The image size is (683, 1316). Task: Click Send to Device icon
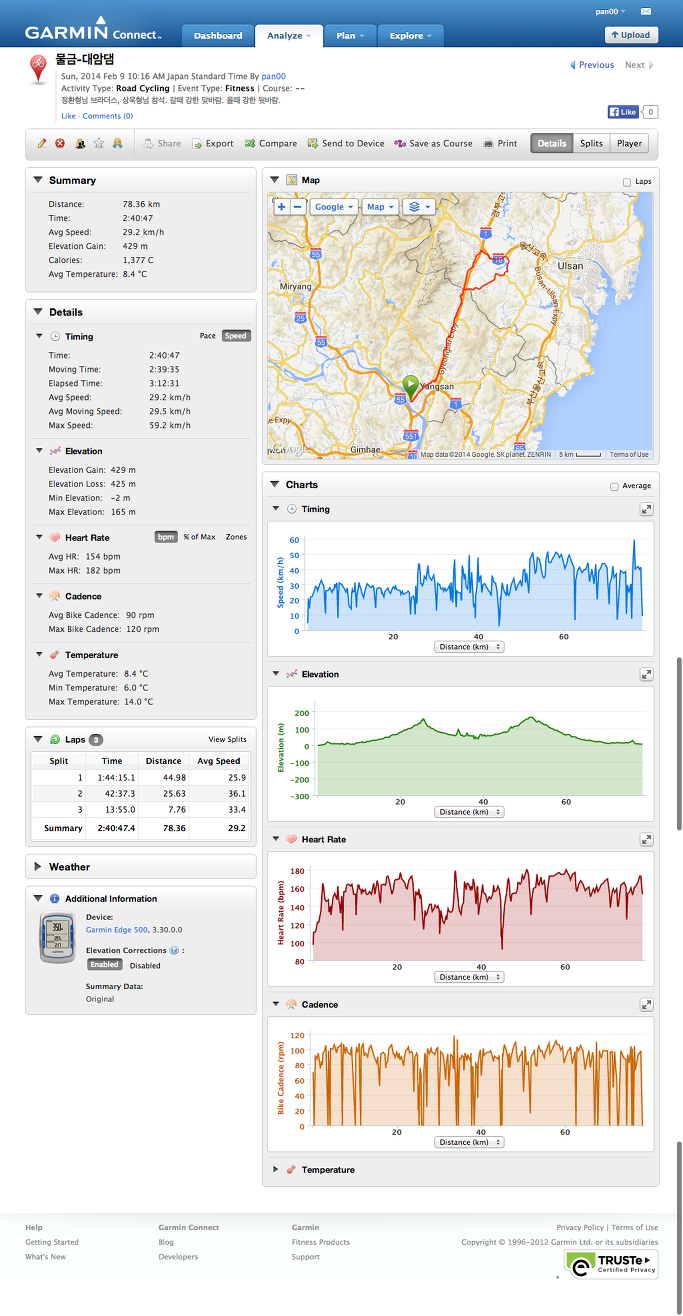313,144
